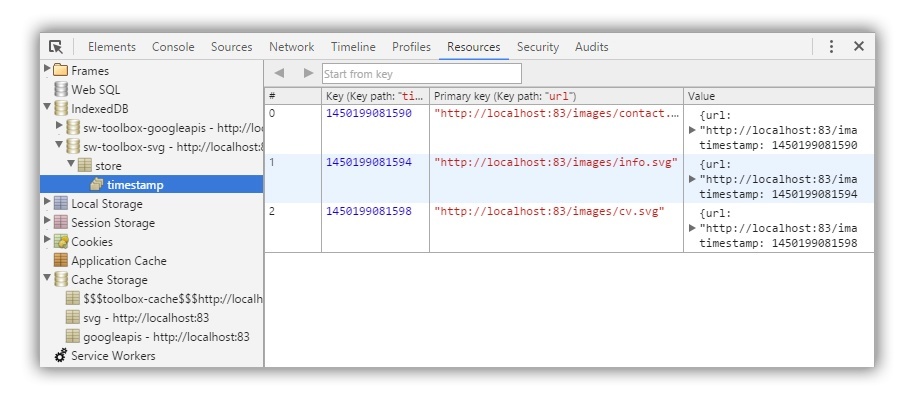Click the Value column header
Screen dimensions: 920x410
(x=779, y=96)
